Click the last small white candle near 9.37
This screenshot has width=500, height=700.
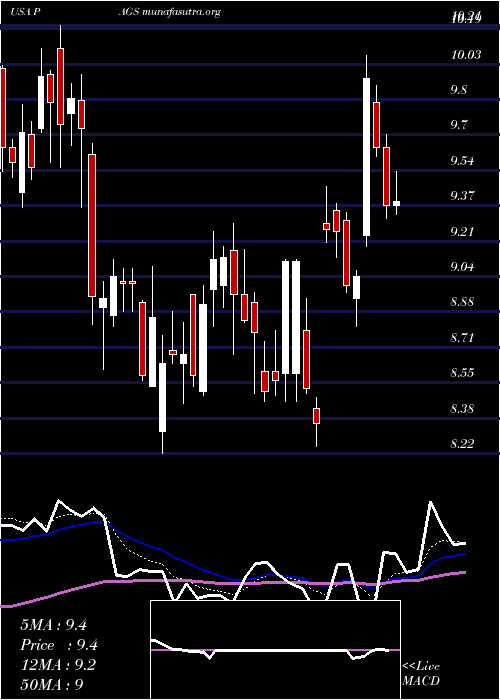click(396, 203)
